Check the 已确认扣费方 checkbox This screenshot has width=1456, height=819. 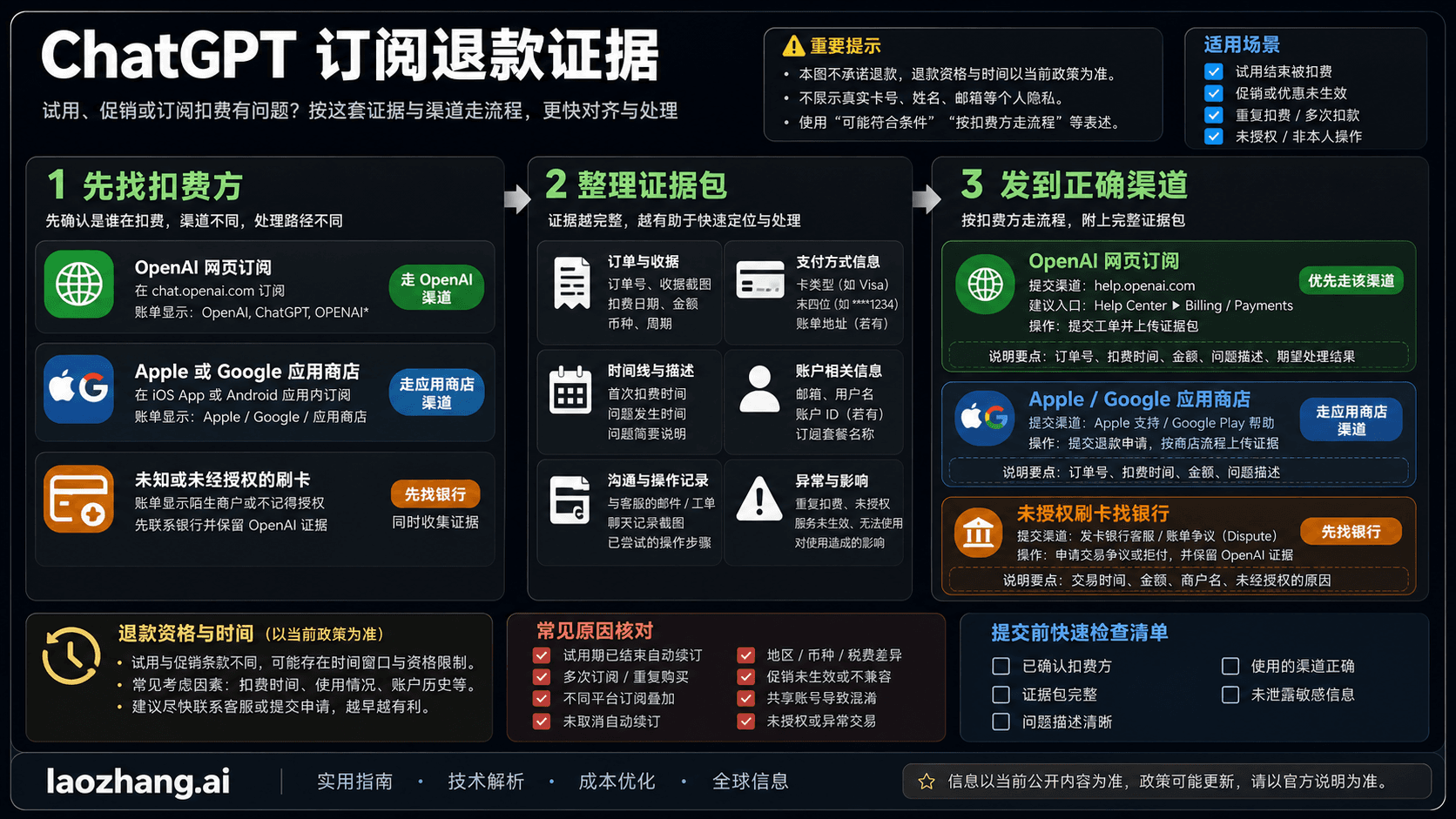pyautogui.click(x=1001, y=666)
